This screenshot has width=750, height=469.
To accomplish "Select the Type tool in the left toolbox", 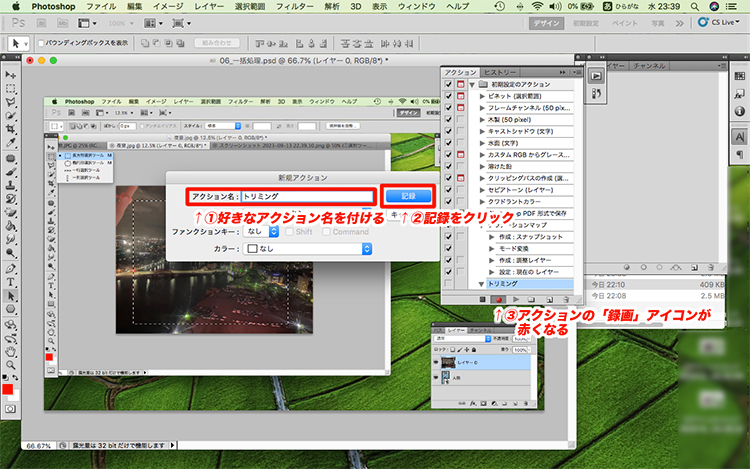I will (11, 282).
